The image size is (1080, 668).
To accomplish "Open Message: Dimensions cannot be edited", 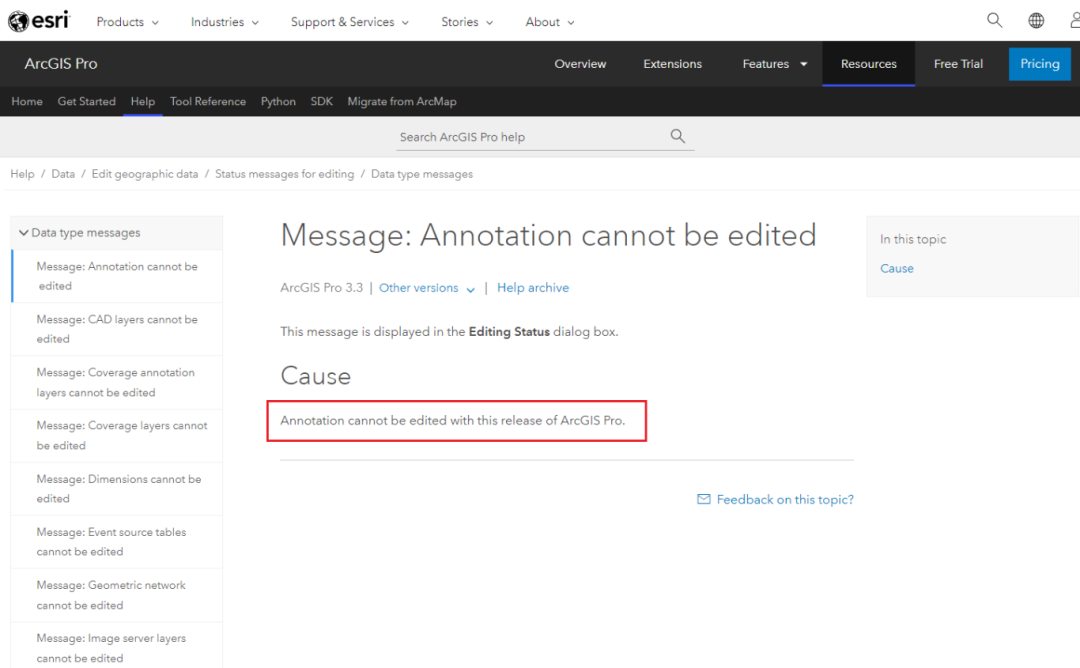I will 117,488.
